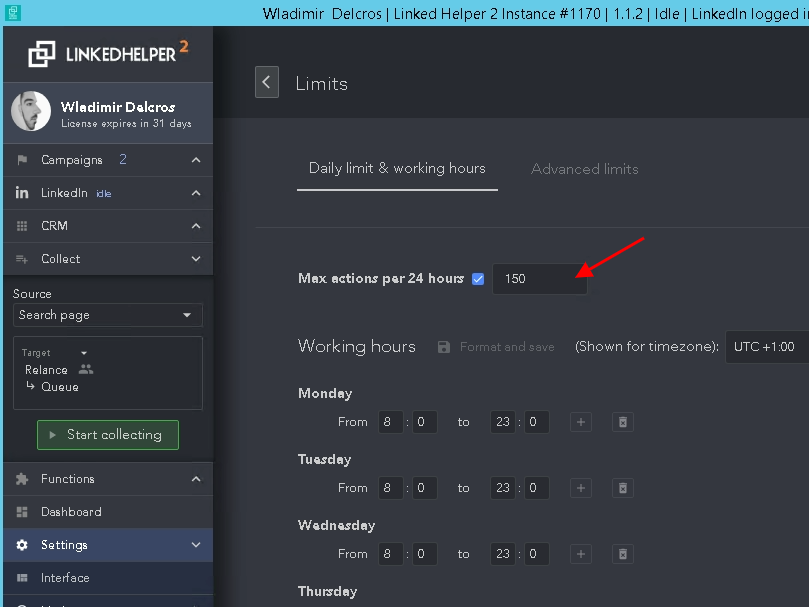
Task: Click Wednesday From hour field
Action: click(x=391, y=554)
